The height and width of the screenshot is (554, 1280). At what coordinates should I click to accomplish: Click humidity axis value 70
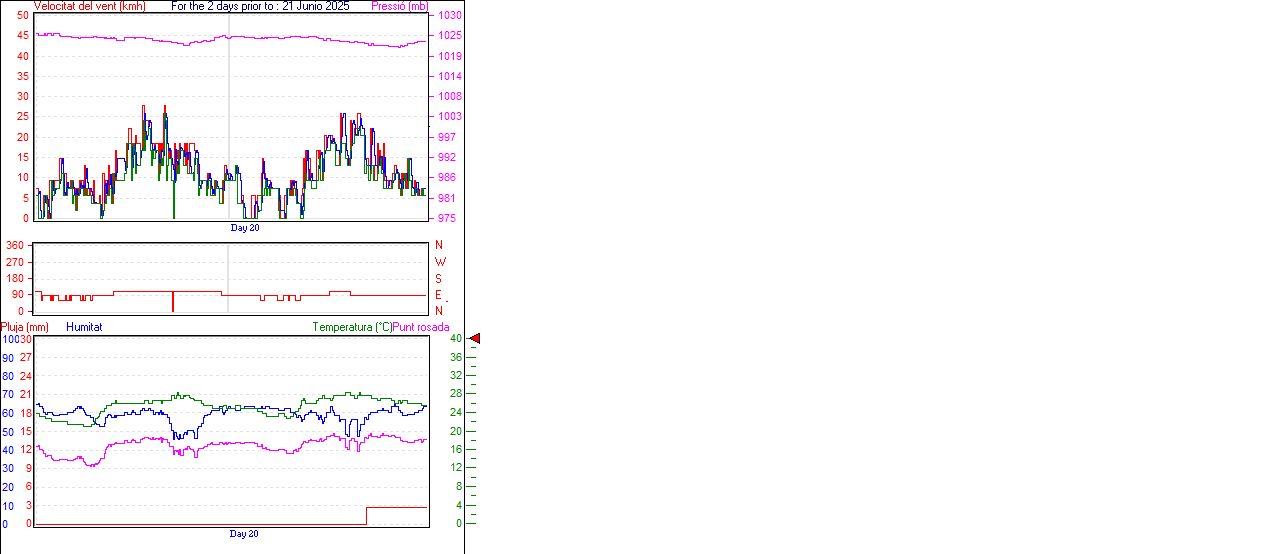pos(8,395)
